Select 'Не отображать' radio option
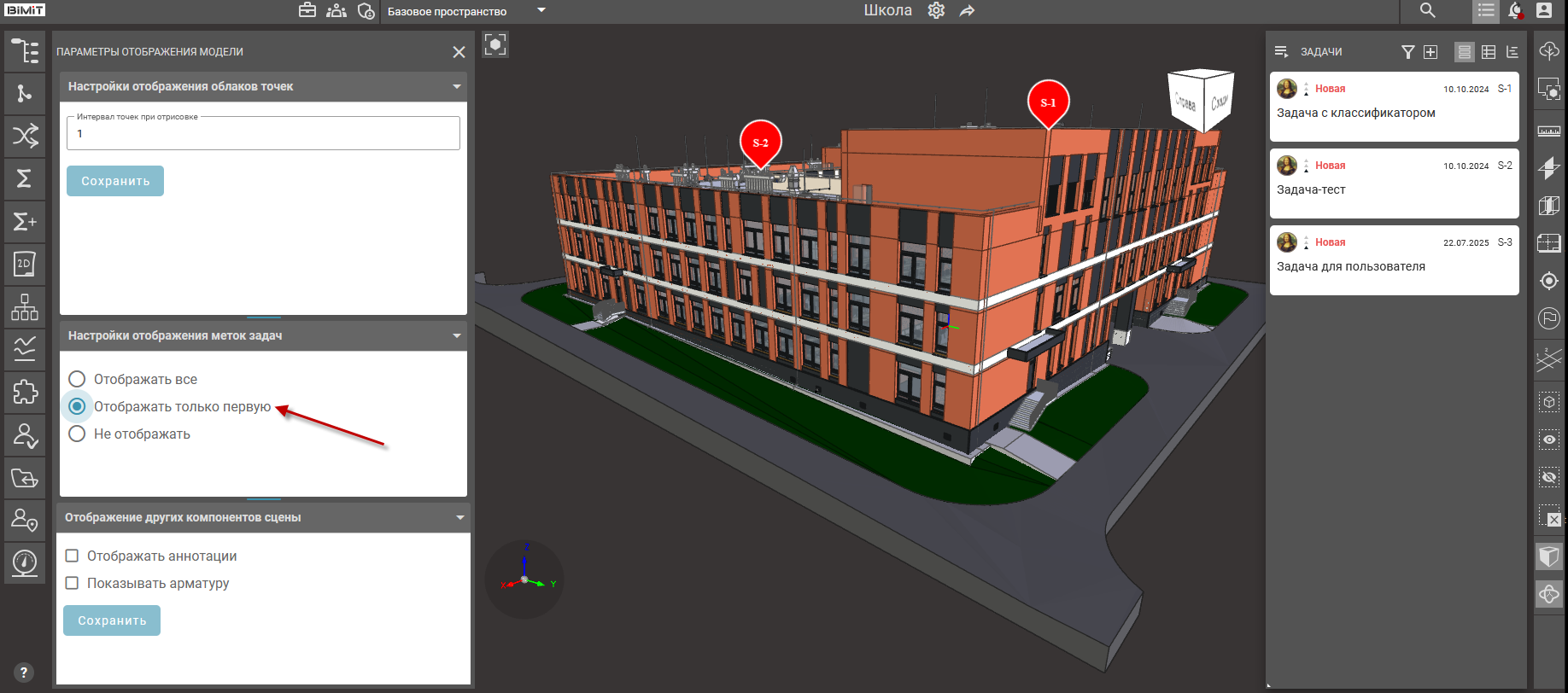The image size is (1568, 693). point(77,434)
